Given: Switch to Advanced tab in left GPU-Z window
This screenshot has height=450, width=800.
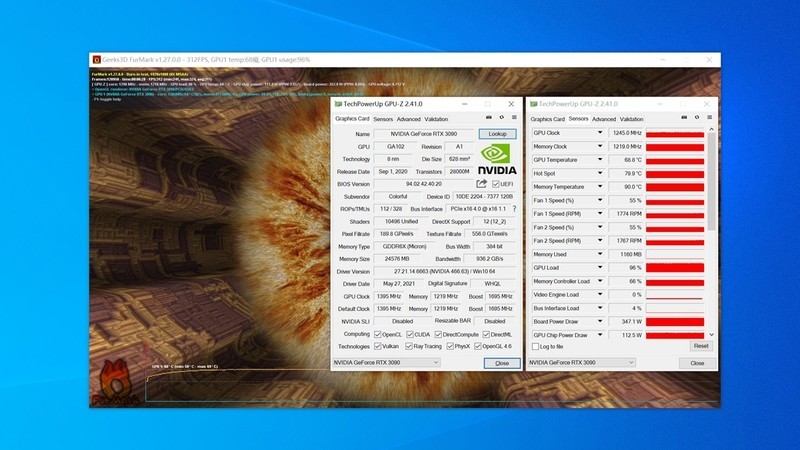Looking at the screenshot, I should tap(409, 119).
